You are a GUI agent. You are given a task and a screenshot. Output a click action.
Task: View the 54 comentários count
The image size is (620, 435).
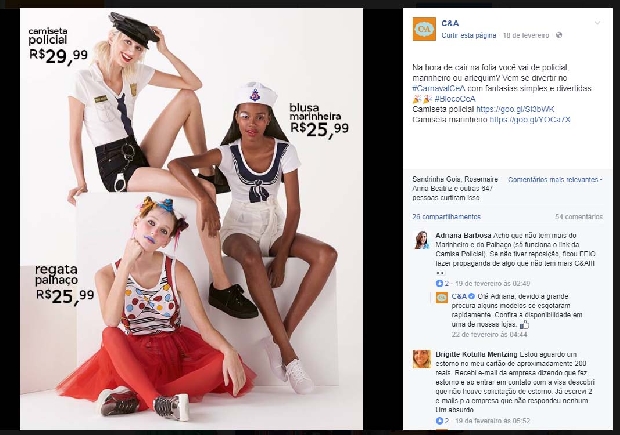[x=579, y=217]
